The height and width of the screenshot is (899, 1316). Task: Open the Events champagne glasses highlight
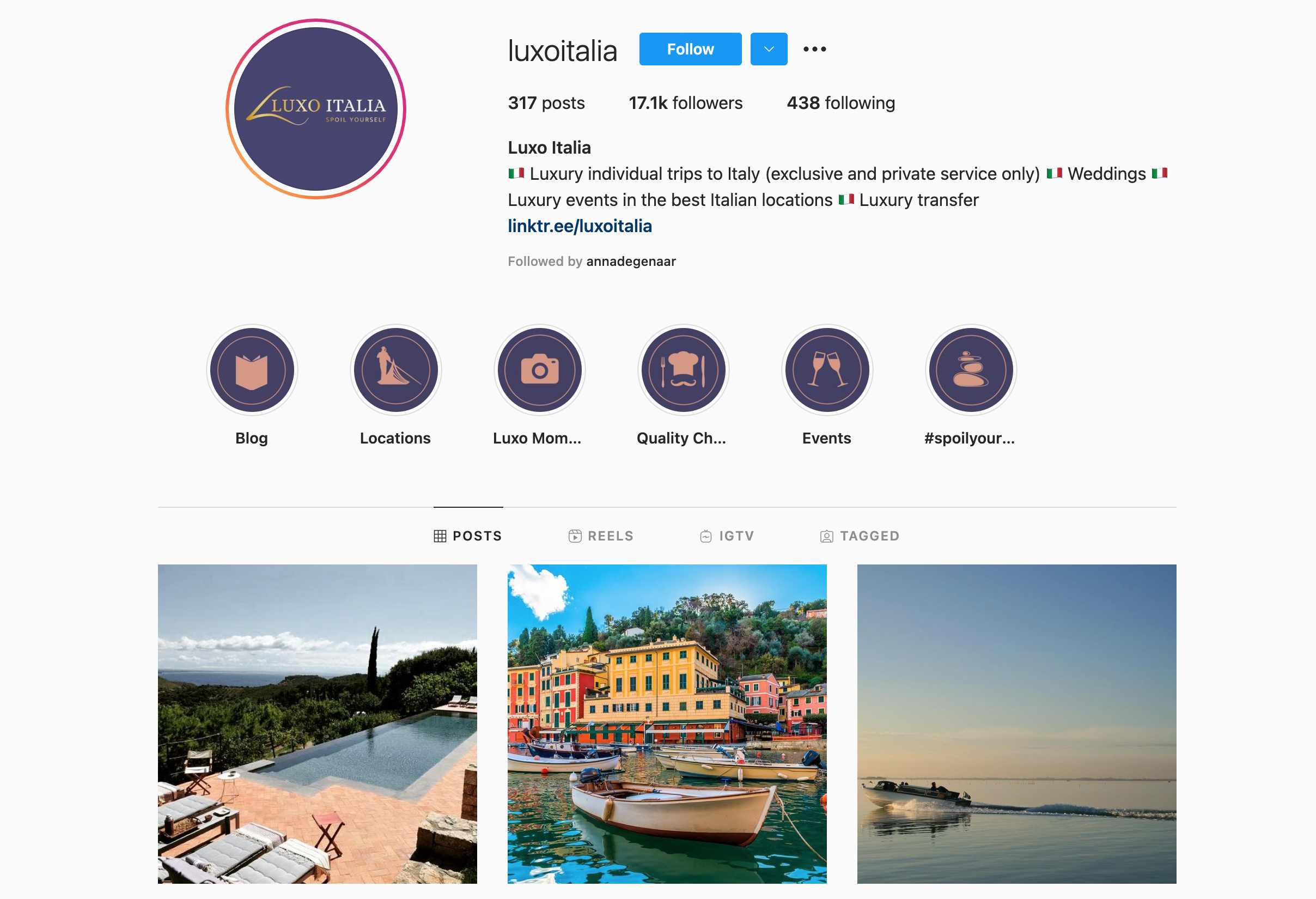[827, 370]
